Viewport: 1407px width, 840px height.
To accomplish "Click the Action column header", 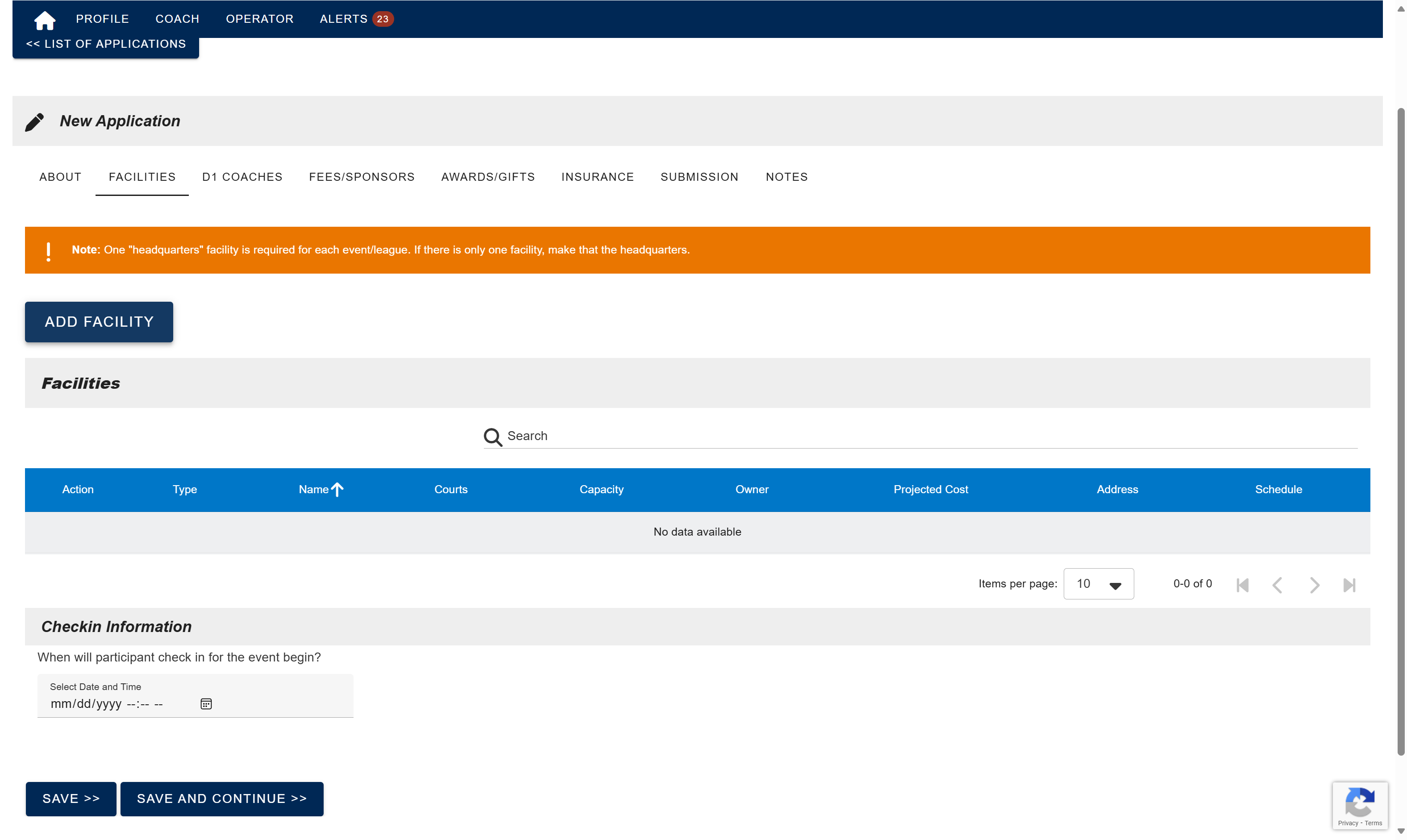I will pyautogui.click(x=78, y=489).
